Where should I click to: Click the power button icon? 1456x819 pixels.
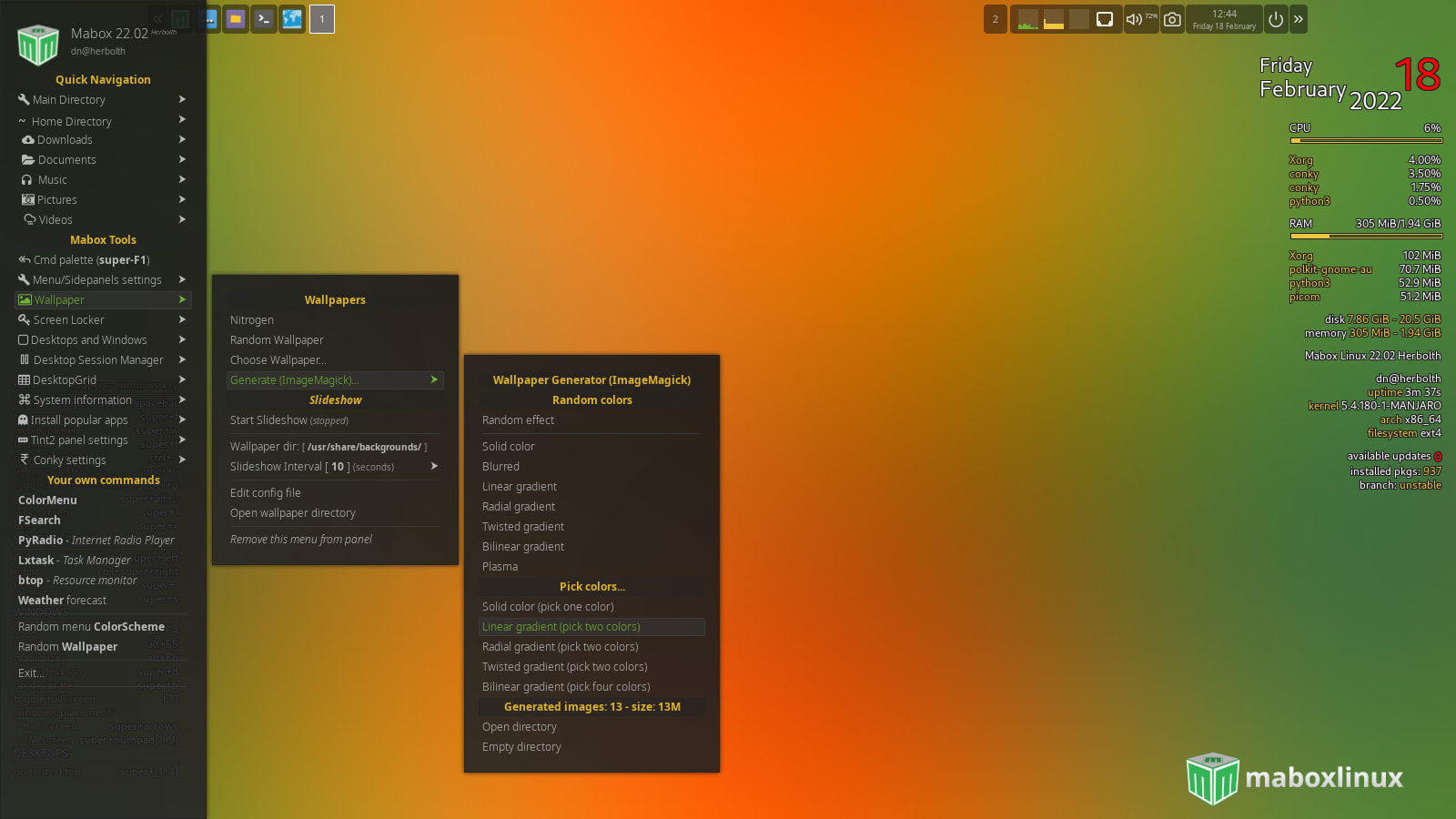click(x=1276, y=19)
